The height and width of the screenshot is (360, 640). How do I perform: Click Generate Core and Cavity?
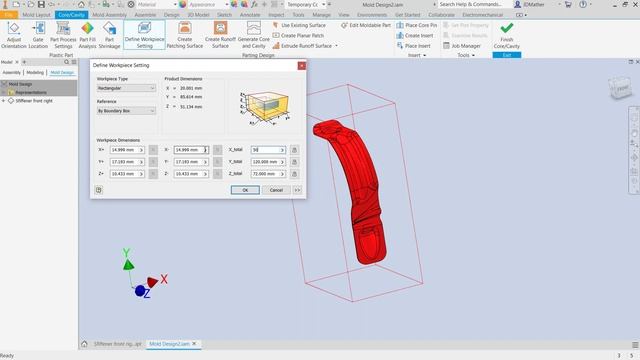click(253, 35)
